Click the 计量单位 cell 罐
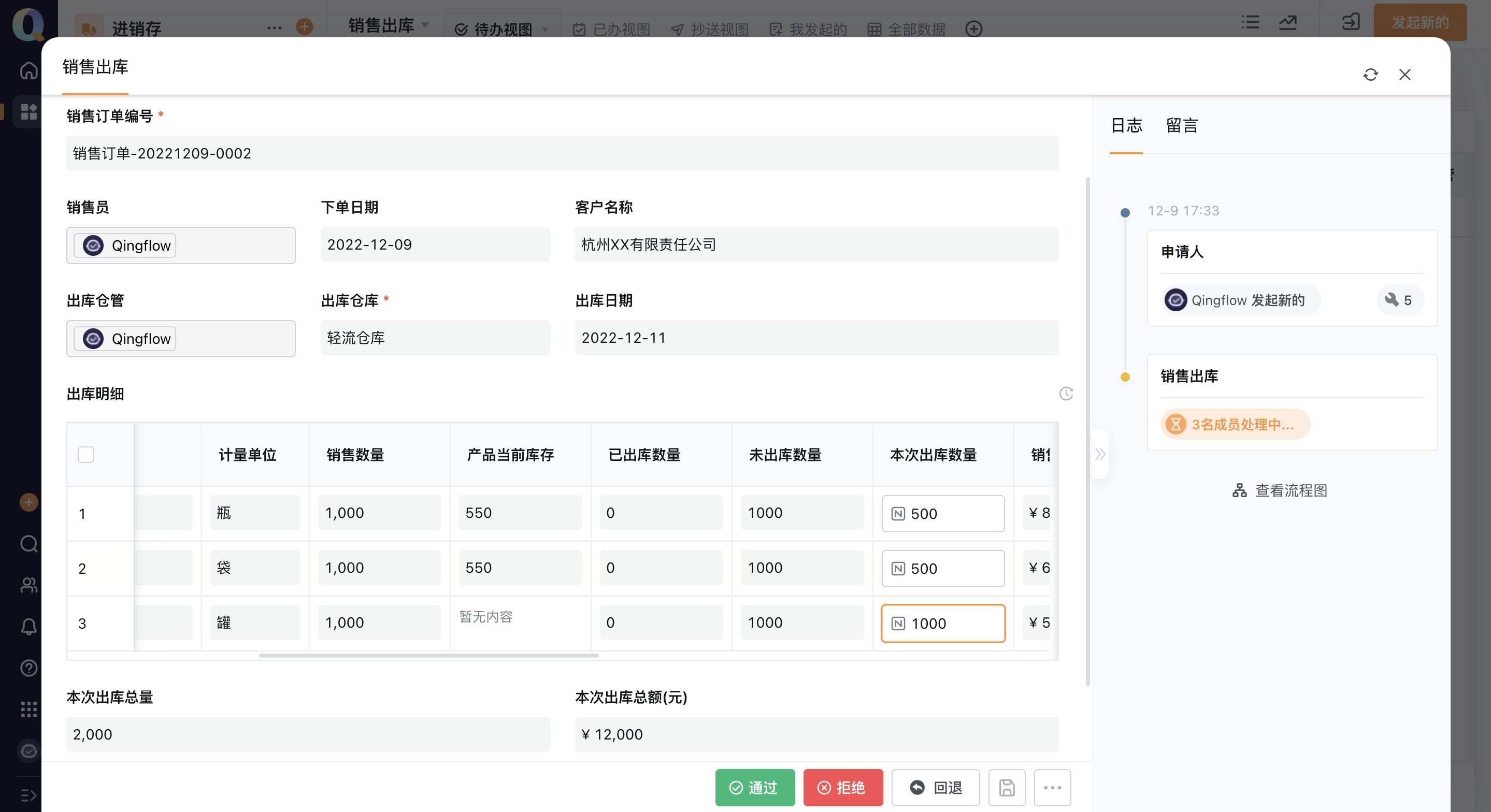This screenshot has width=1491, height=812. pos(255,623)
